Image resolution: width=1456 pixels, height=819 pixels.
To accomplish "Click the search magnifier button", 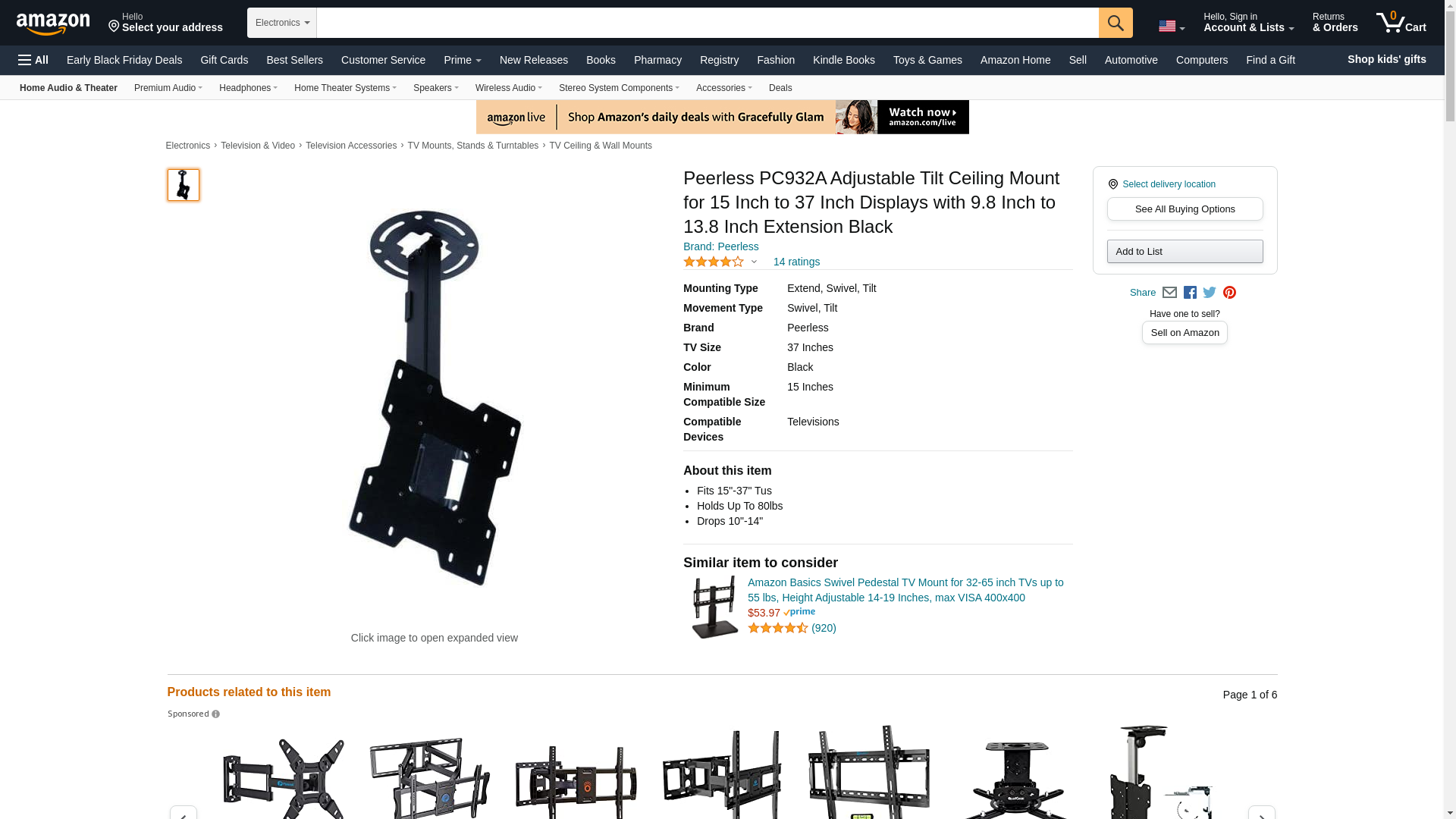I will tap(1115, 23).
